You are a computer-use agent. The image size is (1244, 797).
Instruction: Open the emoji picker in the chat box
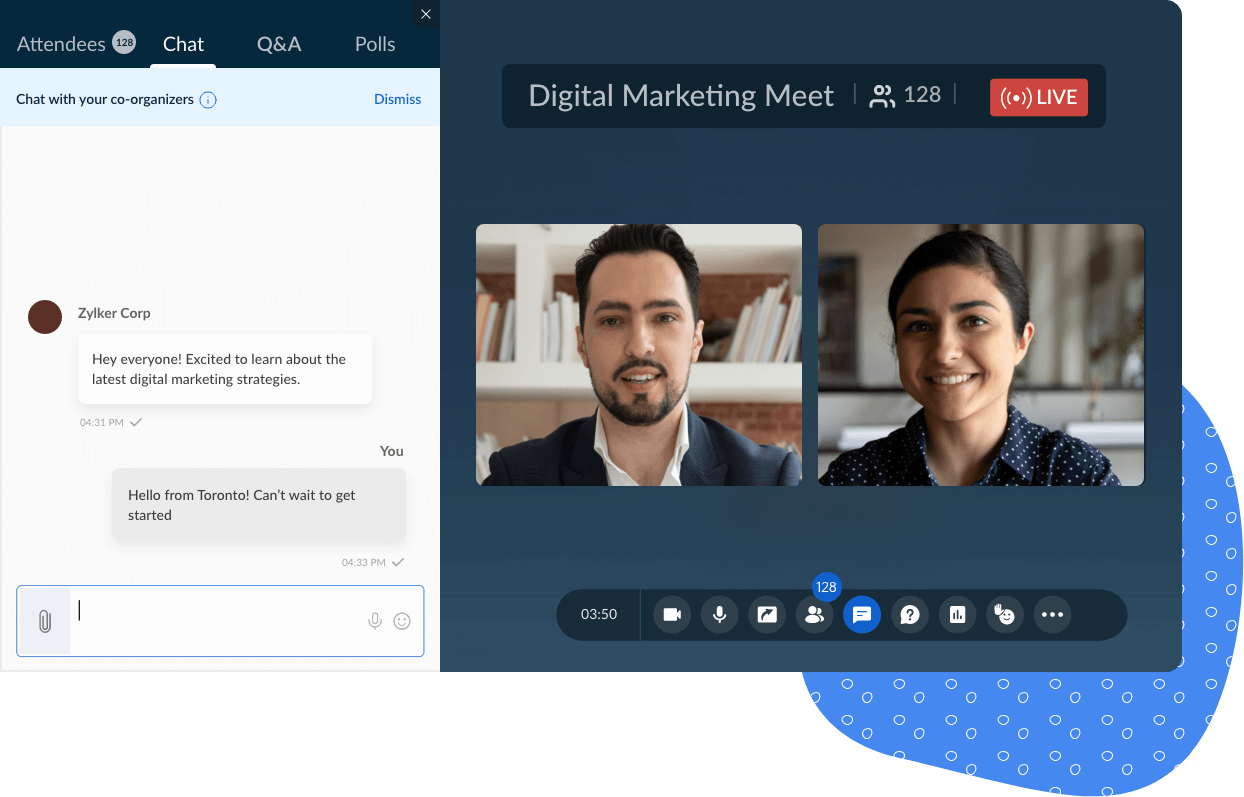pyautogui.click(x=402, y=621)
